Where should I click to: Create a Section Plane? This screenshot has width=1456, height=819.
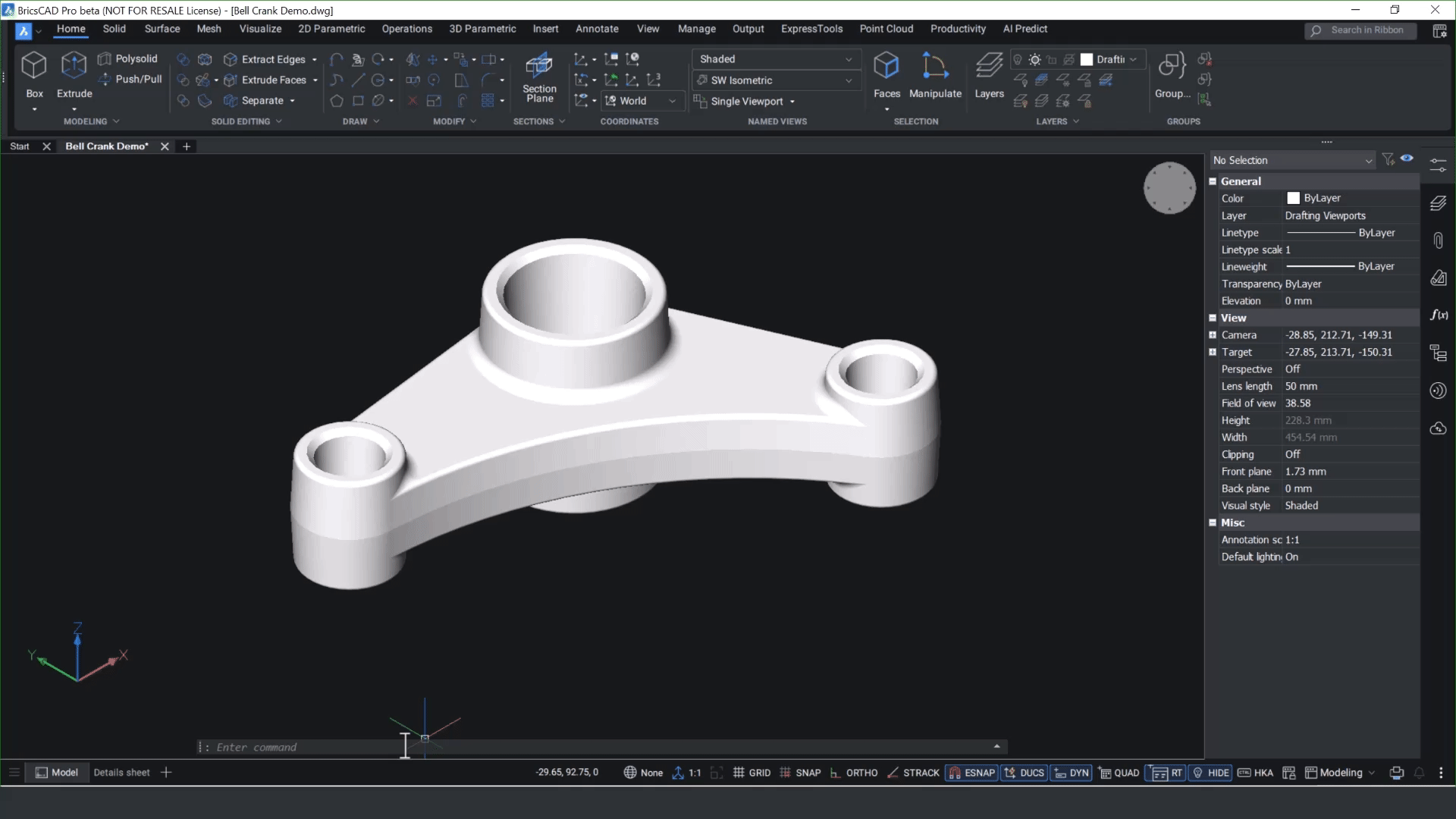point(539,77)
